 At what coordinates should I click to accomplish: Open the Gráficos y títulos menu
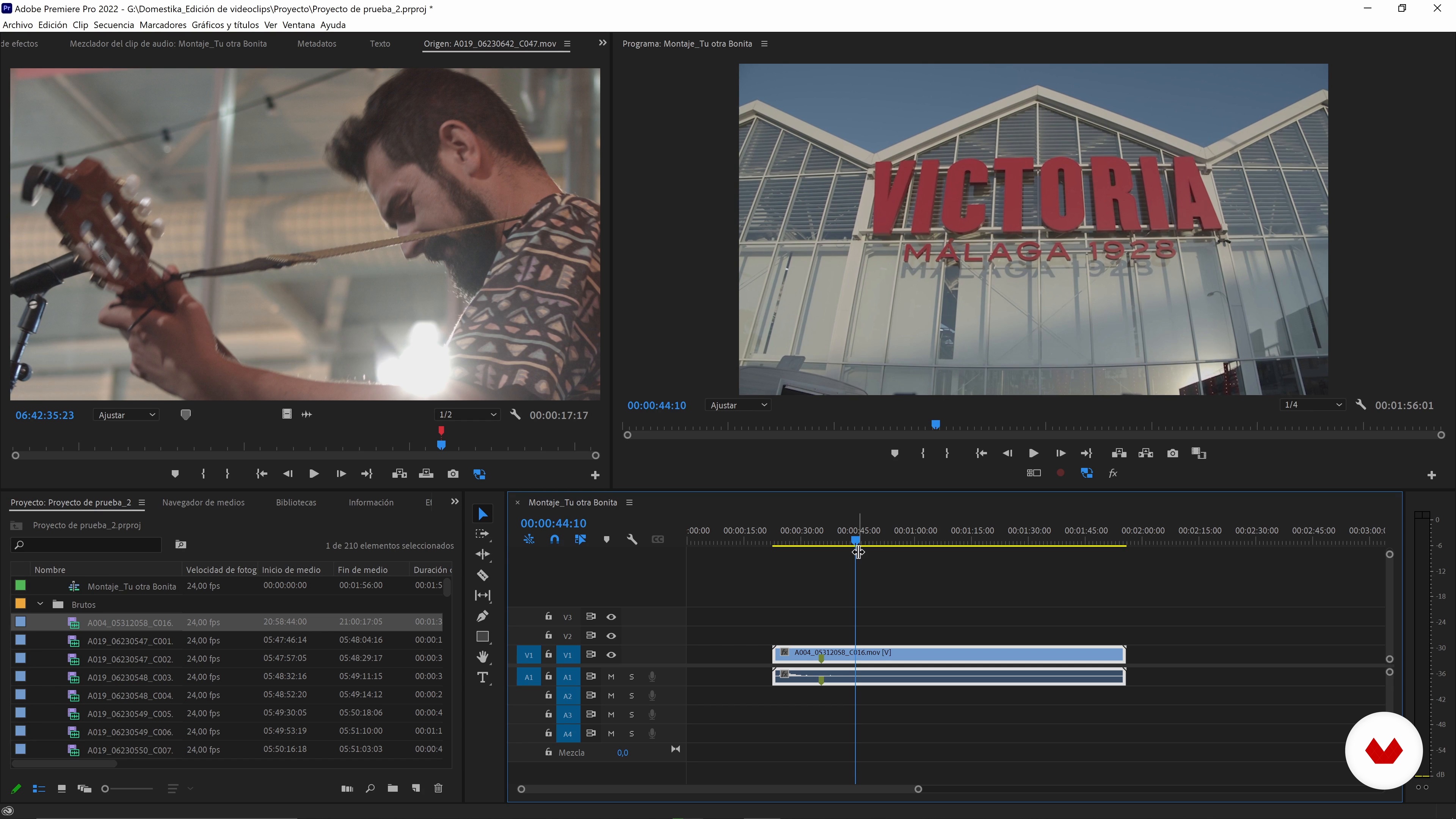pyautogui.click(x=225, y=25)
